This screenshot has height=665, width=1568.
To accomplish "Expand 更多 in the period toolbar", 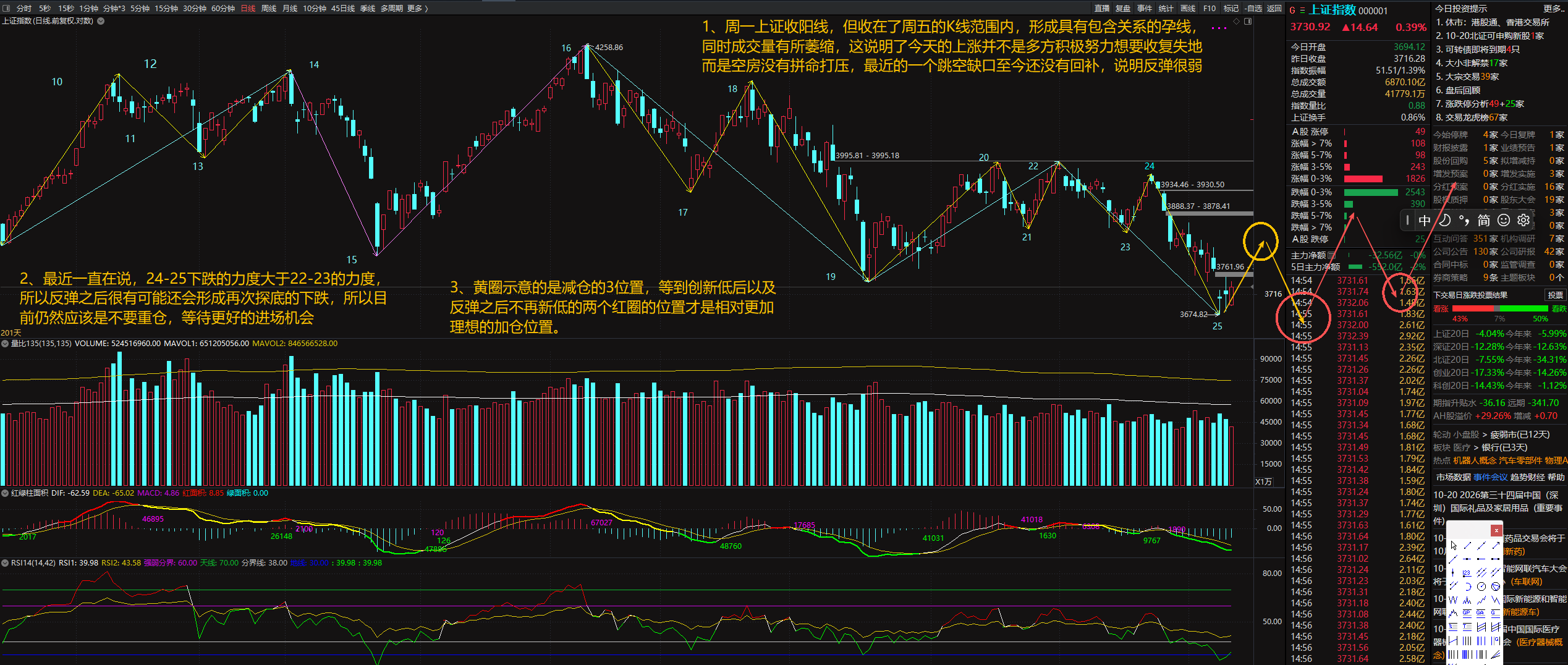I will pyautogui.click(x=417, y=8).
